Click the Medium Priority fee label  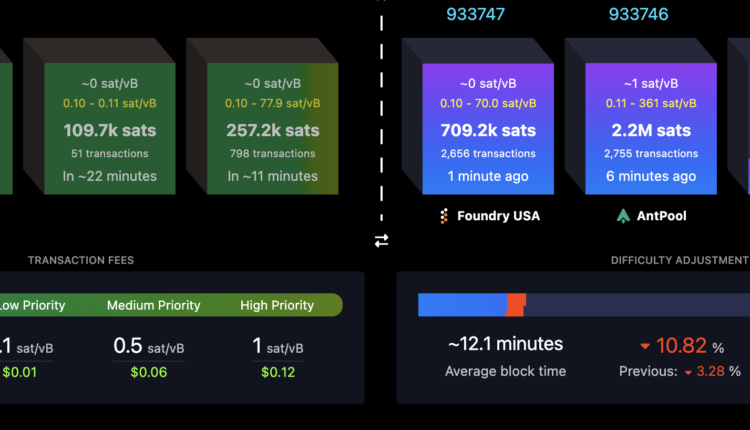point(153,305)
